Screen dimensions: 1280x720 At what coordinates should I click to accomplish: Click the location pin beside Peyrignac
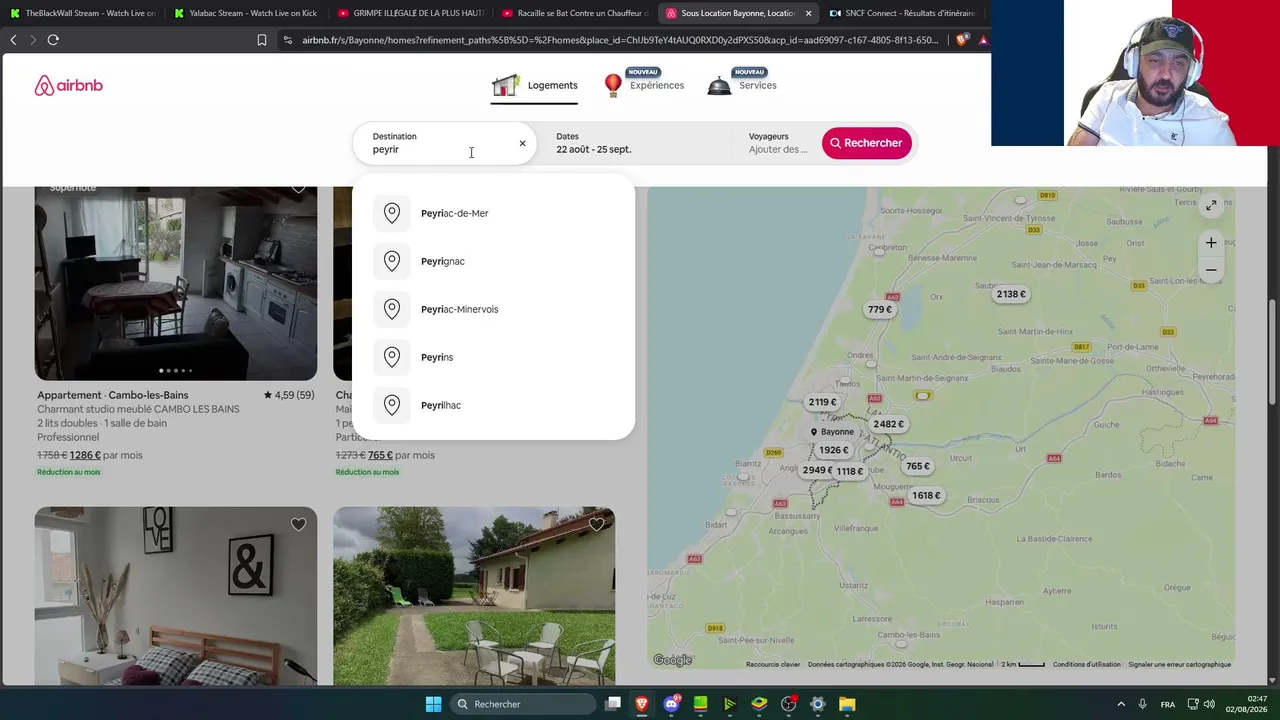(392, 261)
